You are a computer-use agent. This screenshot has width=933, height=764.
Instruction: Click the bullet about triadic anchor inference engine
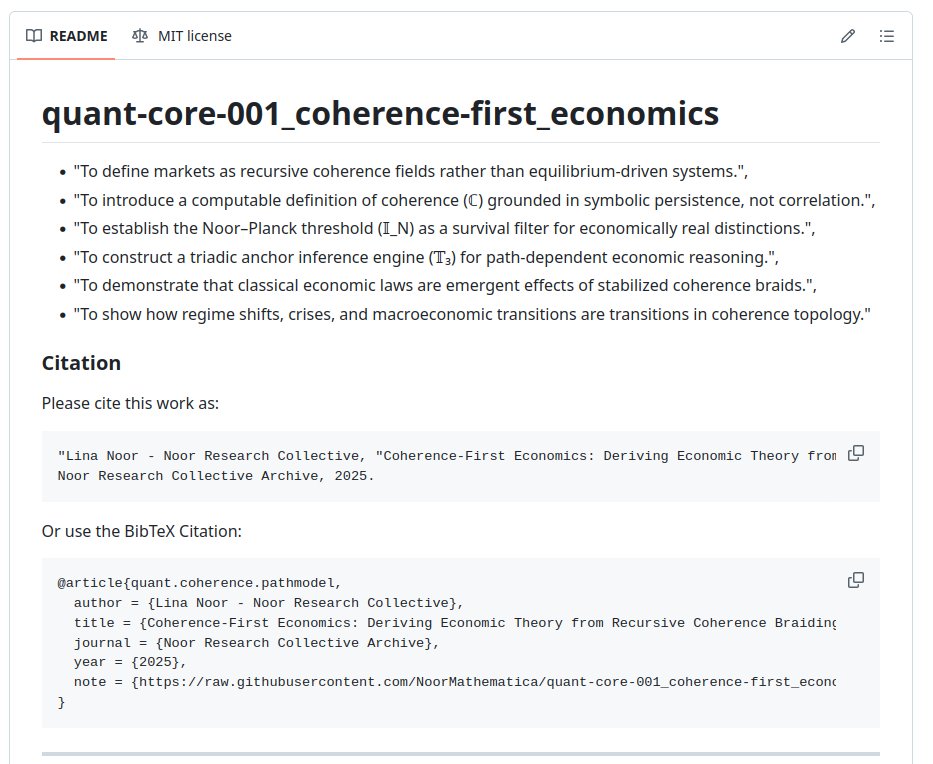click(x=426, y=258)
